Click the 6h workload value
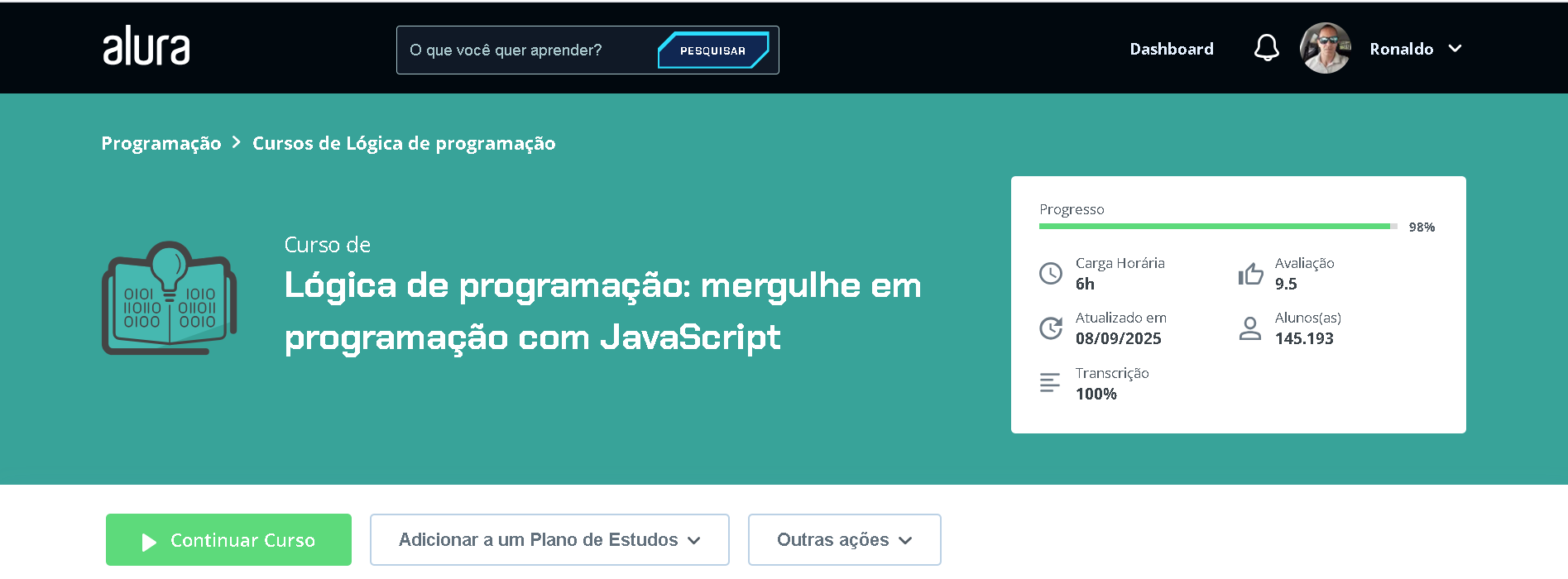The width and height of the screenshot is (1568, 579). [1085, 284]
